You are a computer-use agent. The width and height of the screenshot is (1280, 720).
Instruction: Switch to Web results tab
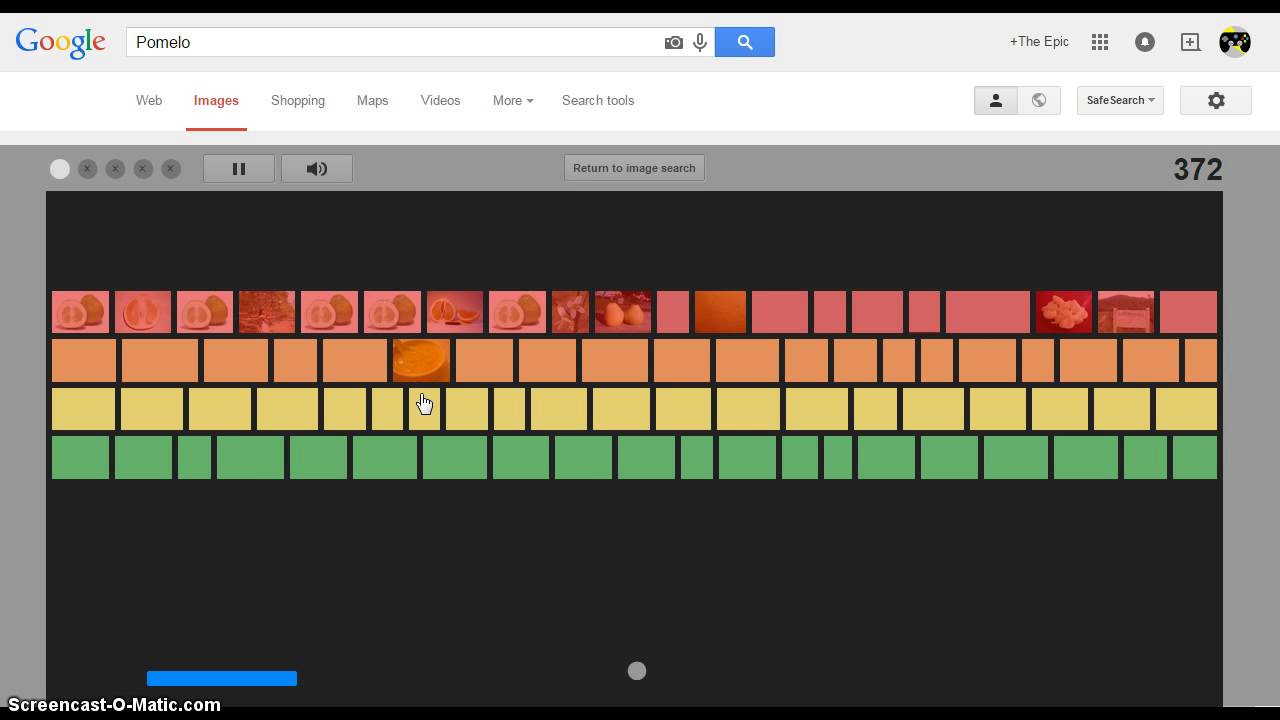click(x=149, y=100)
